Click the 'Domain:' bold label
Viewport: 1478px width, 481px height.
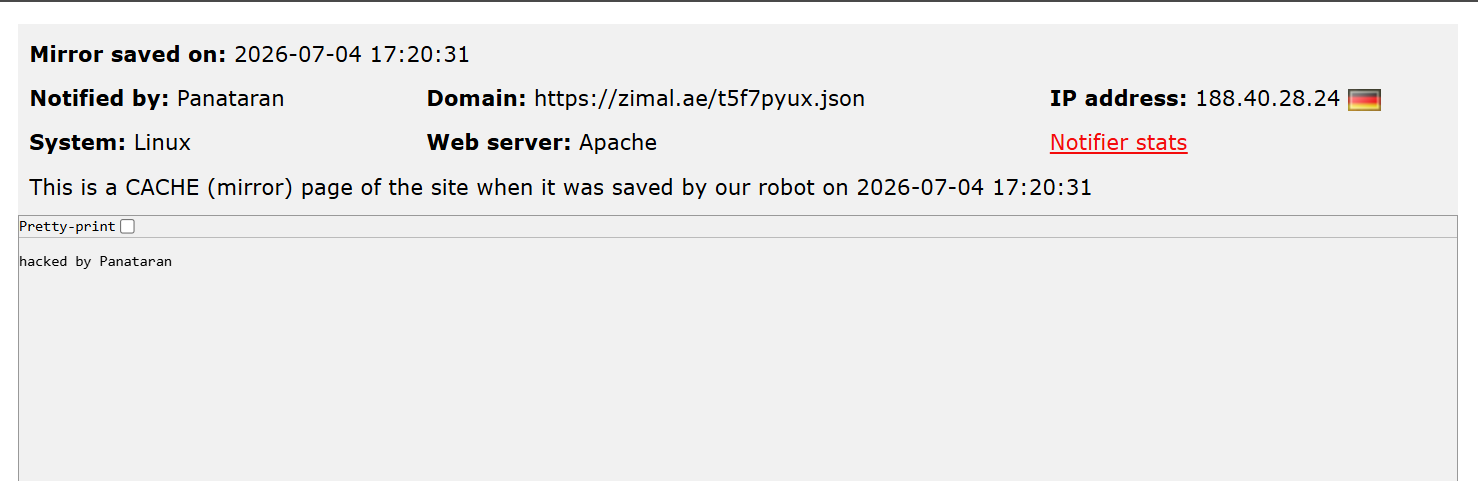point(477,99)
